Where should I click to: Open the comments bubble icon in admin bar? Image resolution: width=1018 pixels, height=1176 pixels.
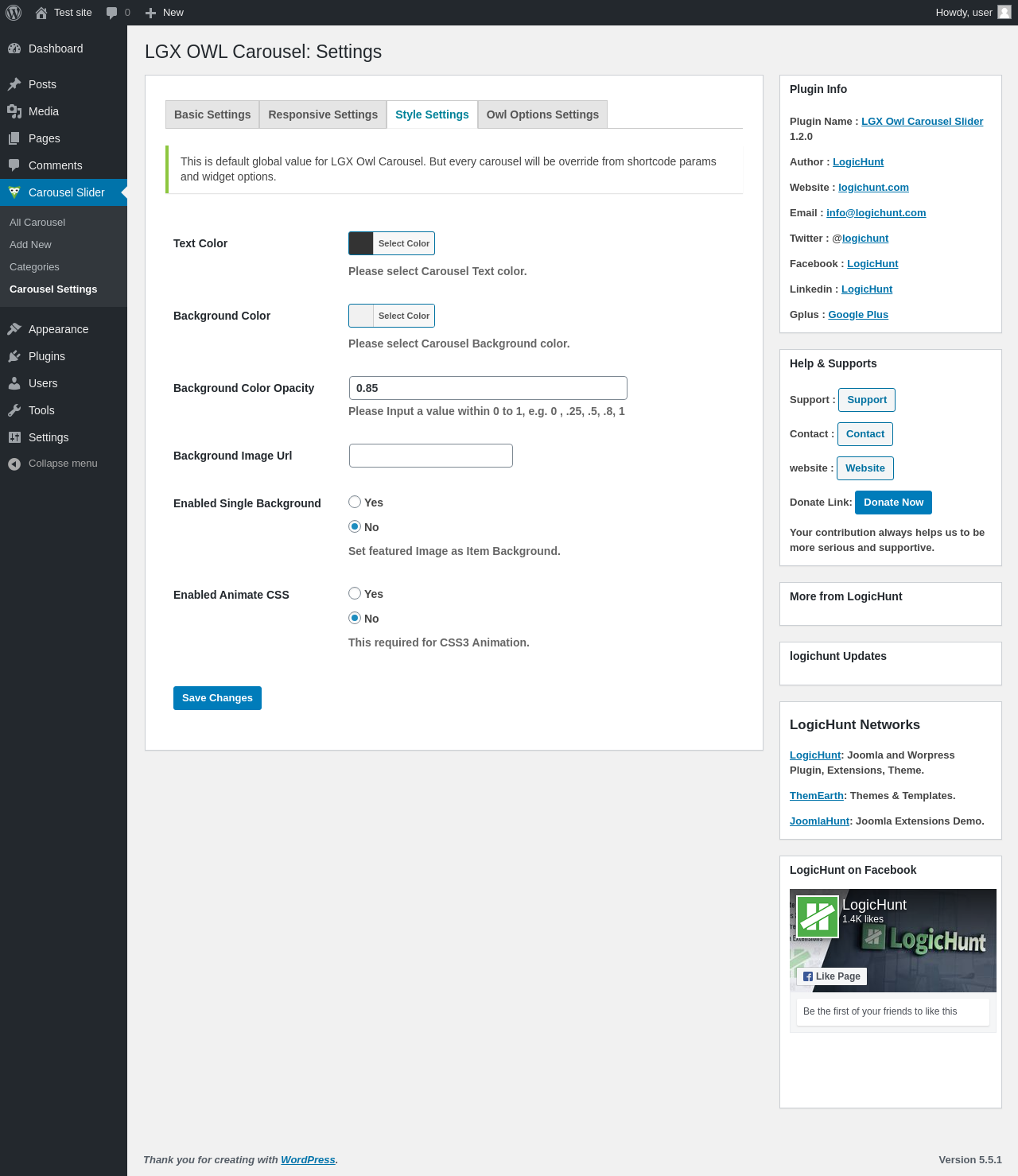click(x=111, y=13)
